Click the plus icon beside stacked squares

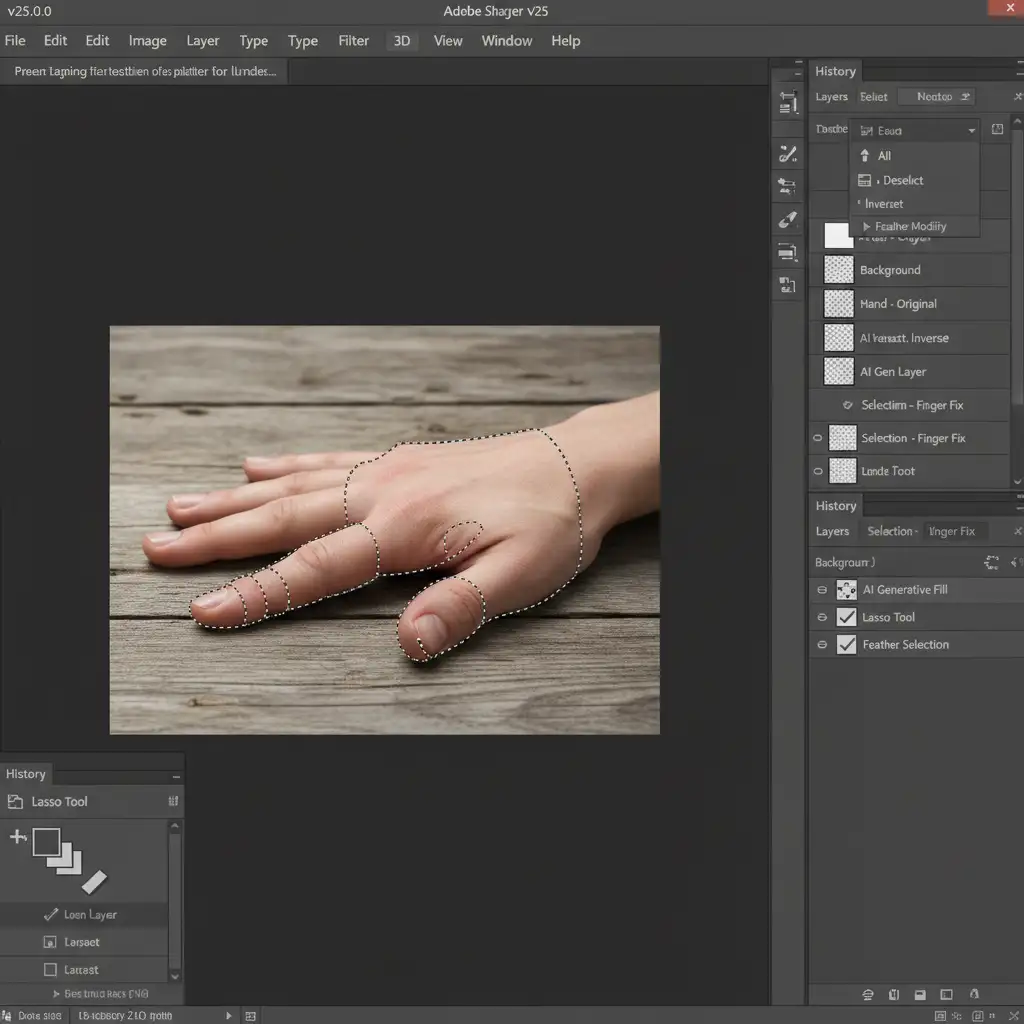tap(18, 837)
